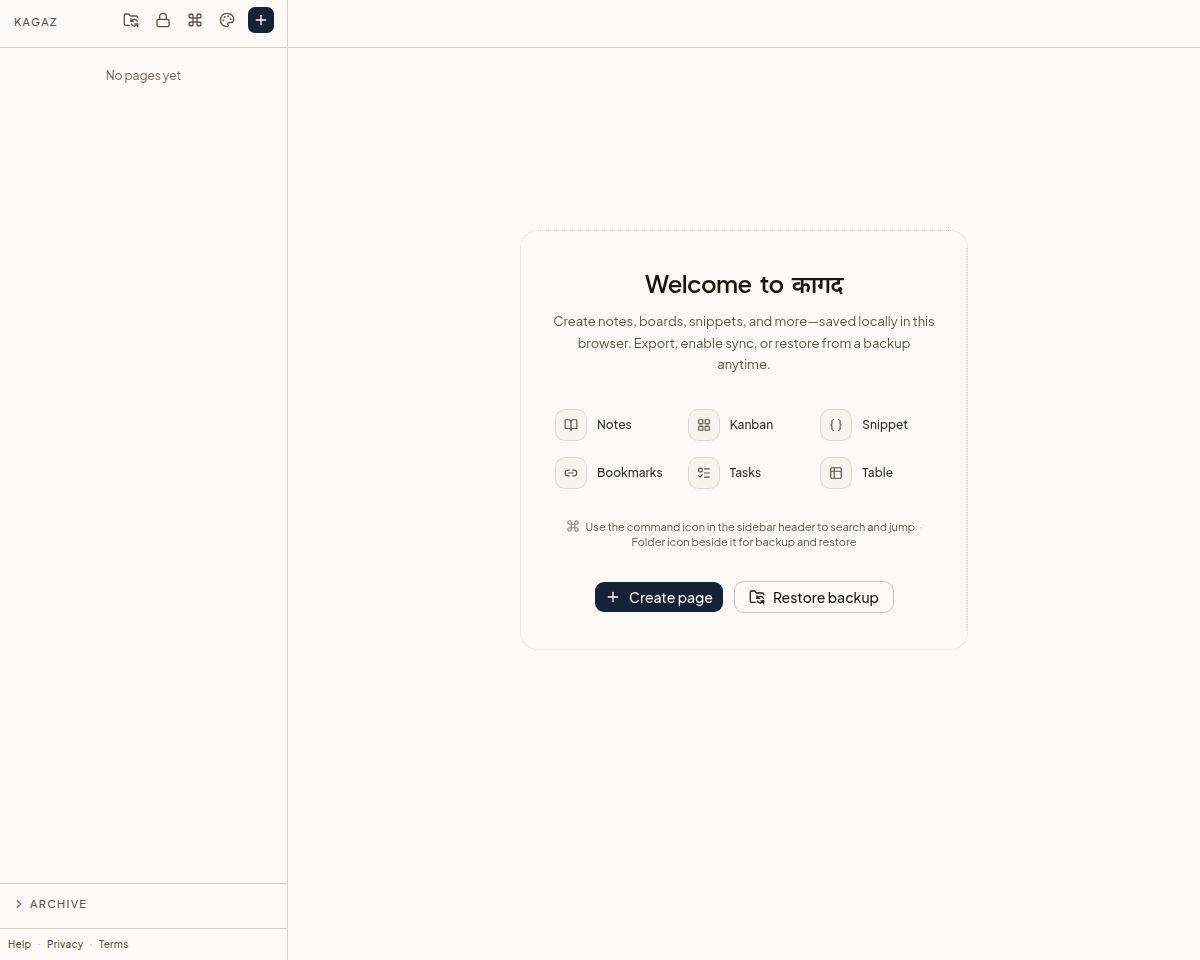Viewport: 1200px width, 960px height.
Task: Click the Create page button
Action: (659, 597)
